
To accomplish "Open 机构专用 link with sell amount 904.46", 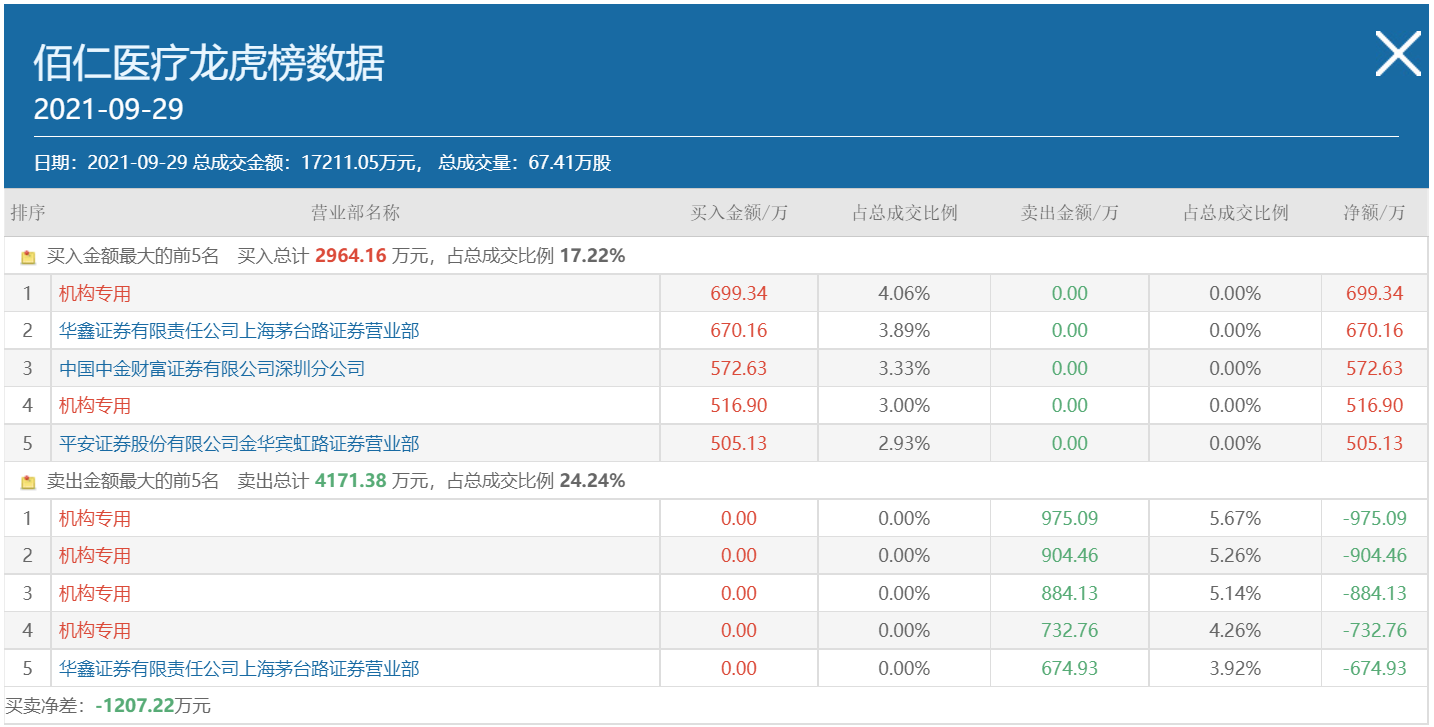I will 95,556.
